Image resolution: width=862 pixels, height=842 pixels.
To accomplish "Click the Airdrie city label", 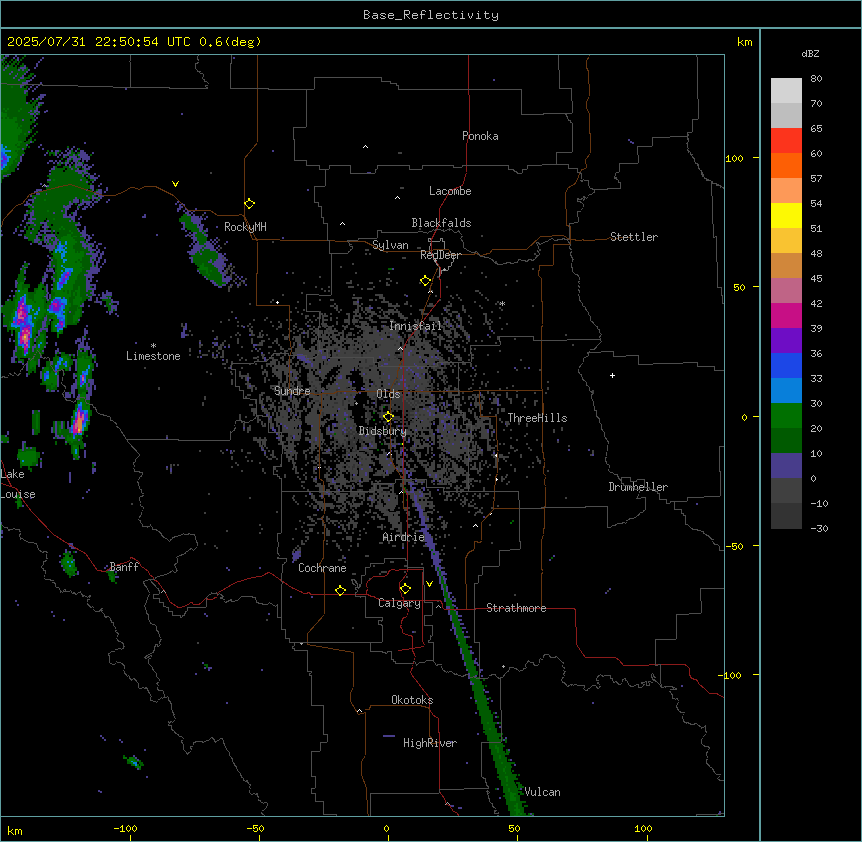I will point(404,537).
